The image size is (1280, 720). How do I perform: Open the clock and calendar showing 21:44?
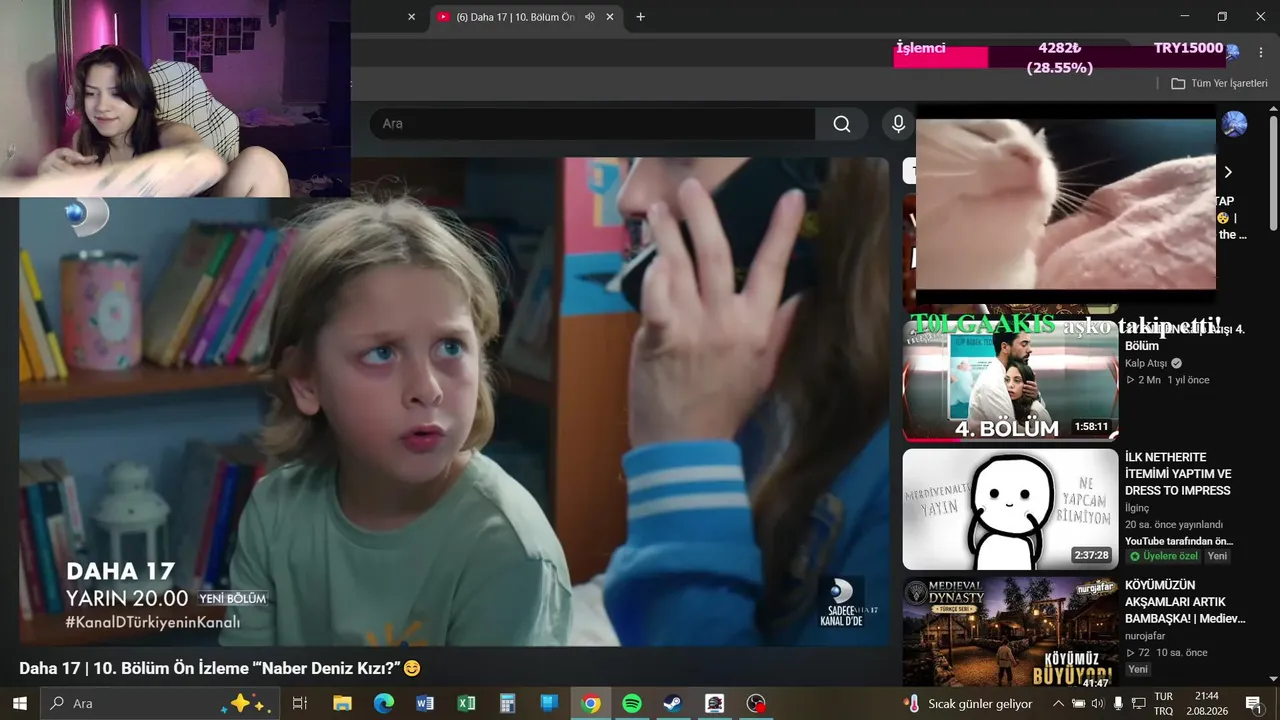pos(1207,703)
